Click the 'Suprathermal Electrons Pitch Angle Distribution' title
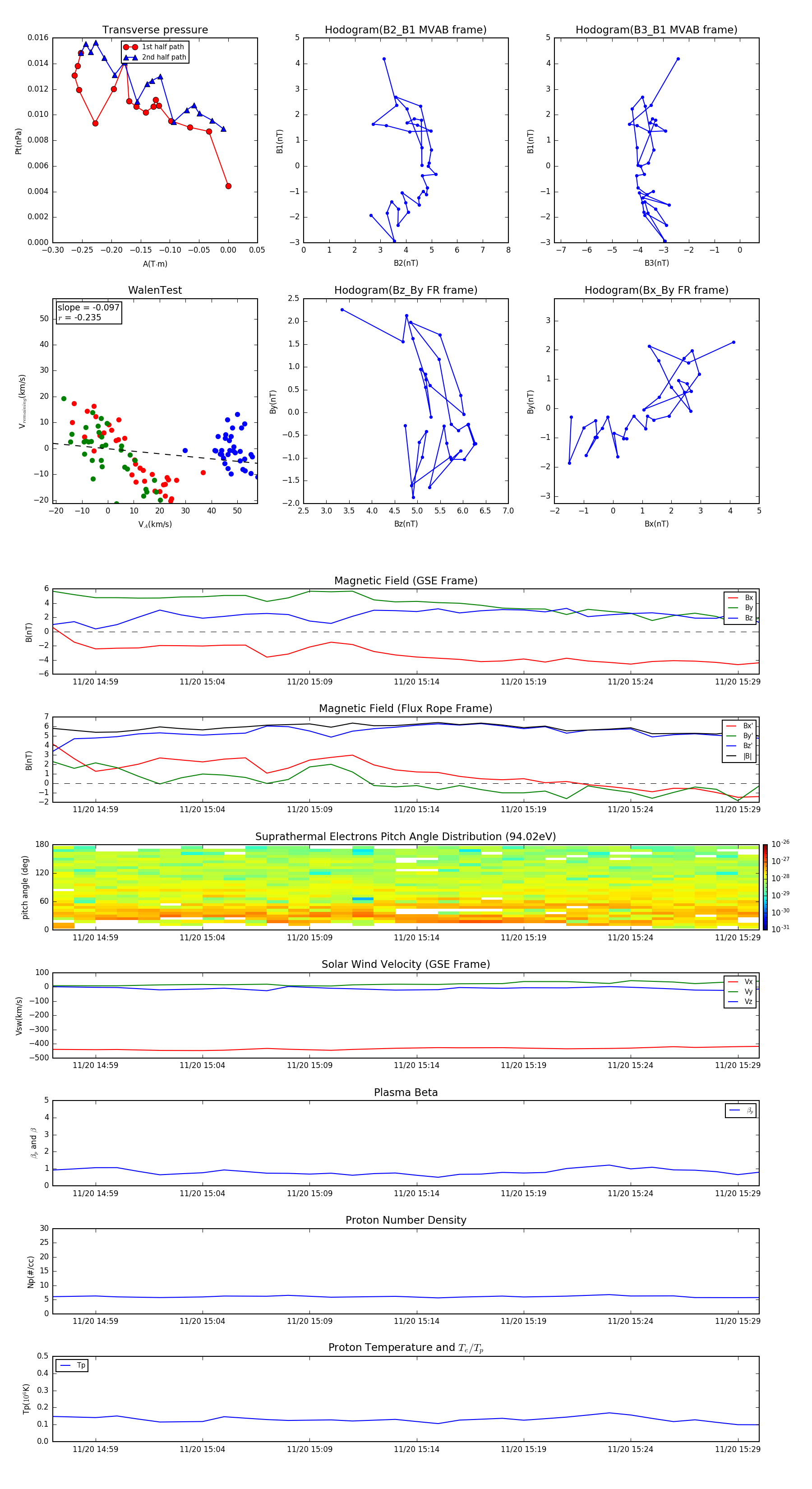This screenshot has width=812, height=1489. pos(406,837)
